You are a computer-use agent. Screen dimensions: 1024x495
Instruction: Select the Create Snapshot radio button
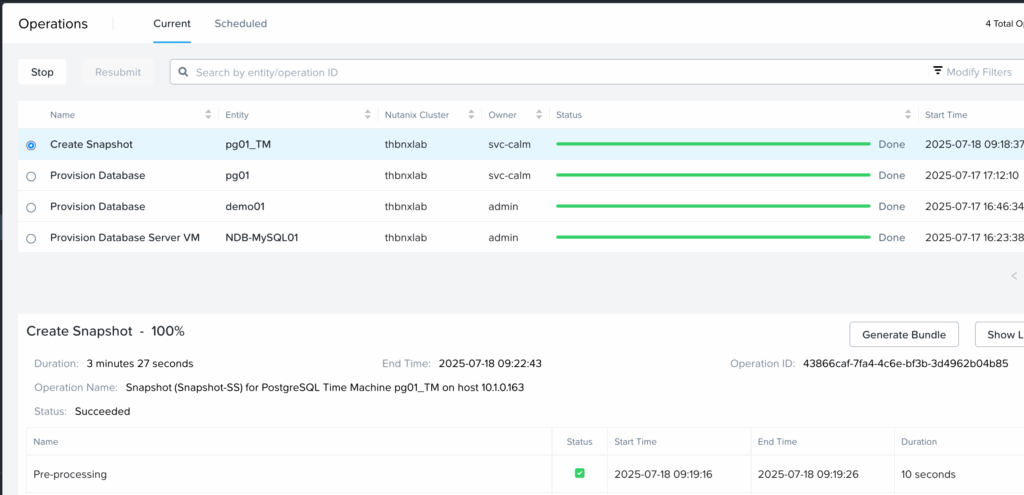(x=31, y=145)
